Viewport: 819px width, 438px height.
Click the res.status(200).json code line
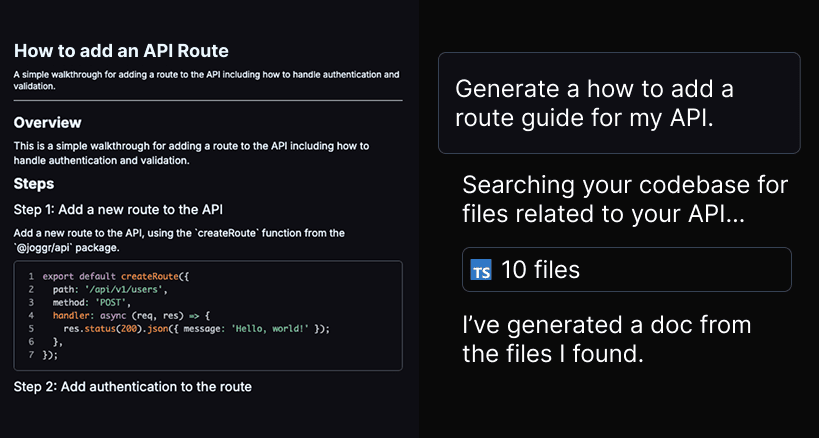(x=197, y=329)
